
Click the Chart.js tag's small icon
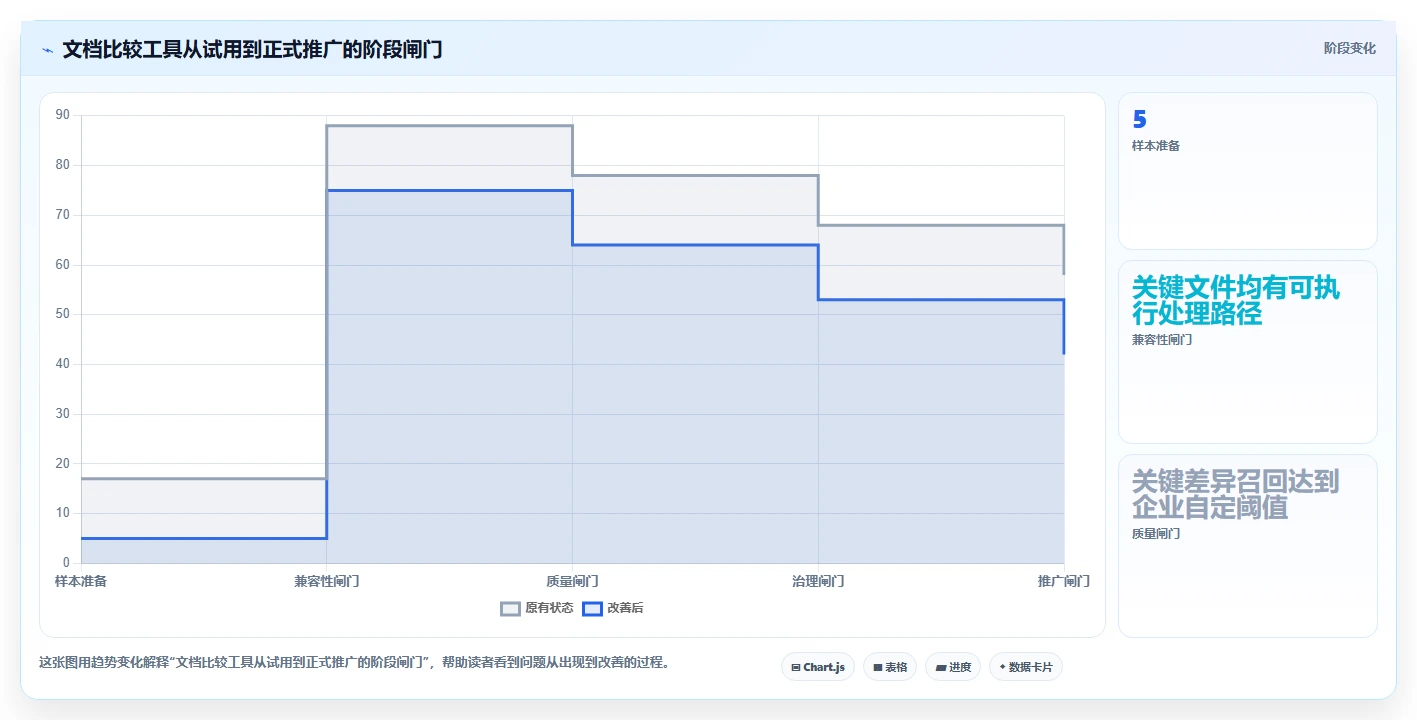tap(795, 667)
